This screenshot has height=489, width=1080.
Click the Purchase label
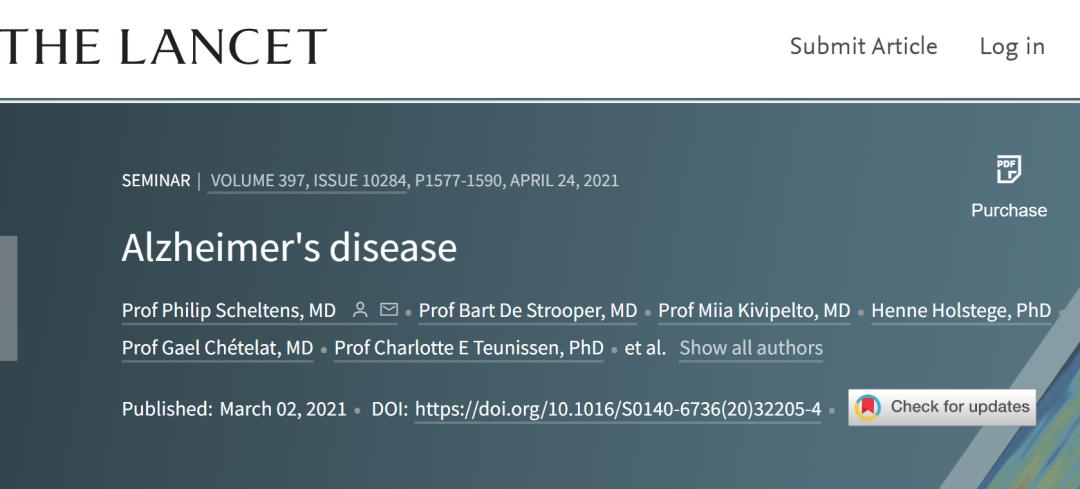1008,210
